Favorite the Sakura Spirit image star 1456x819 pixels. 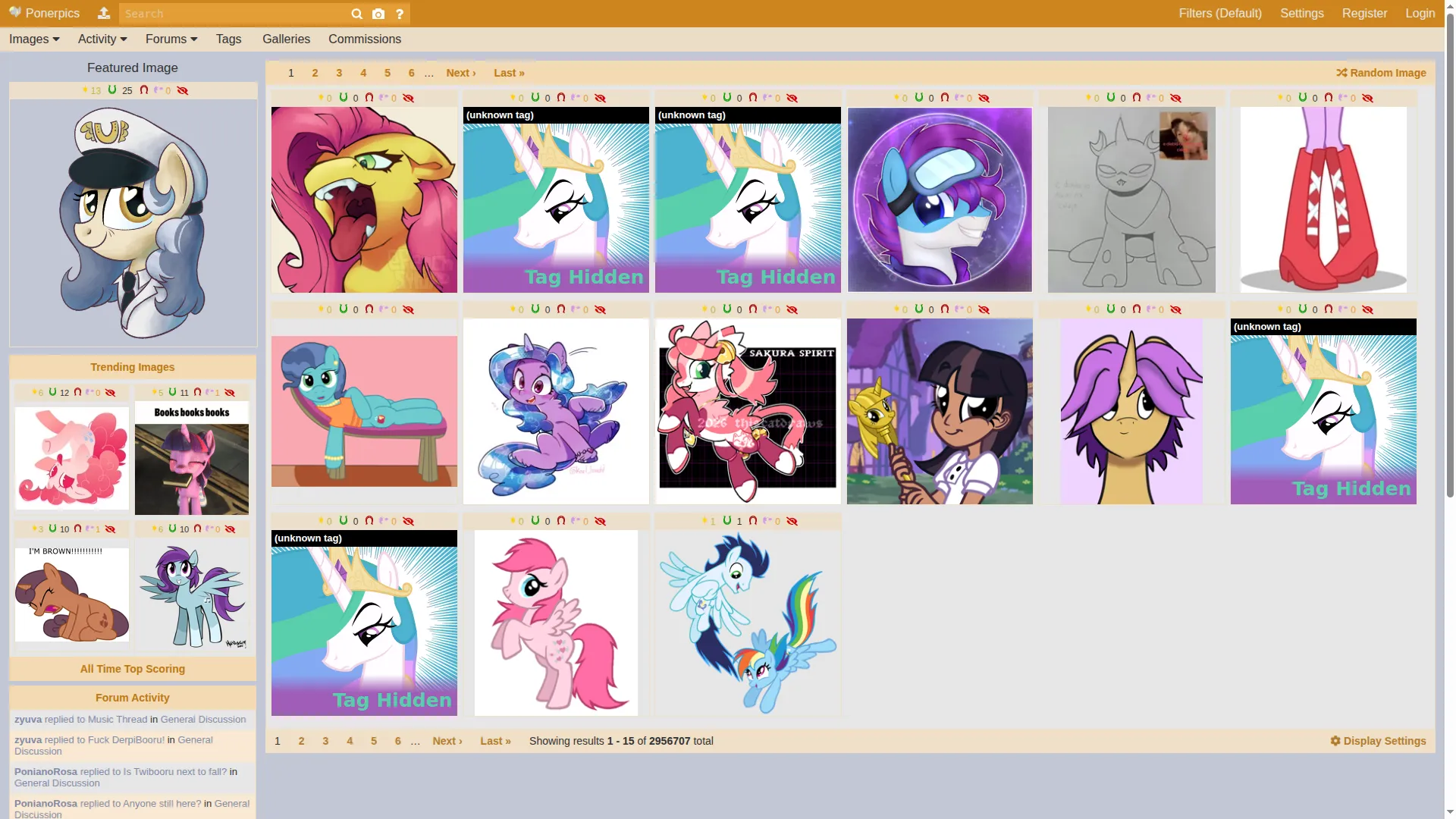click(704, 309)
